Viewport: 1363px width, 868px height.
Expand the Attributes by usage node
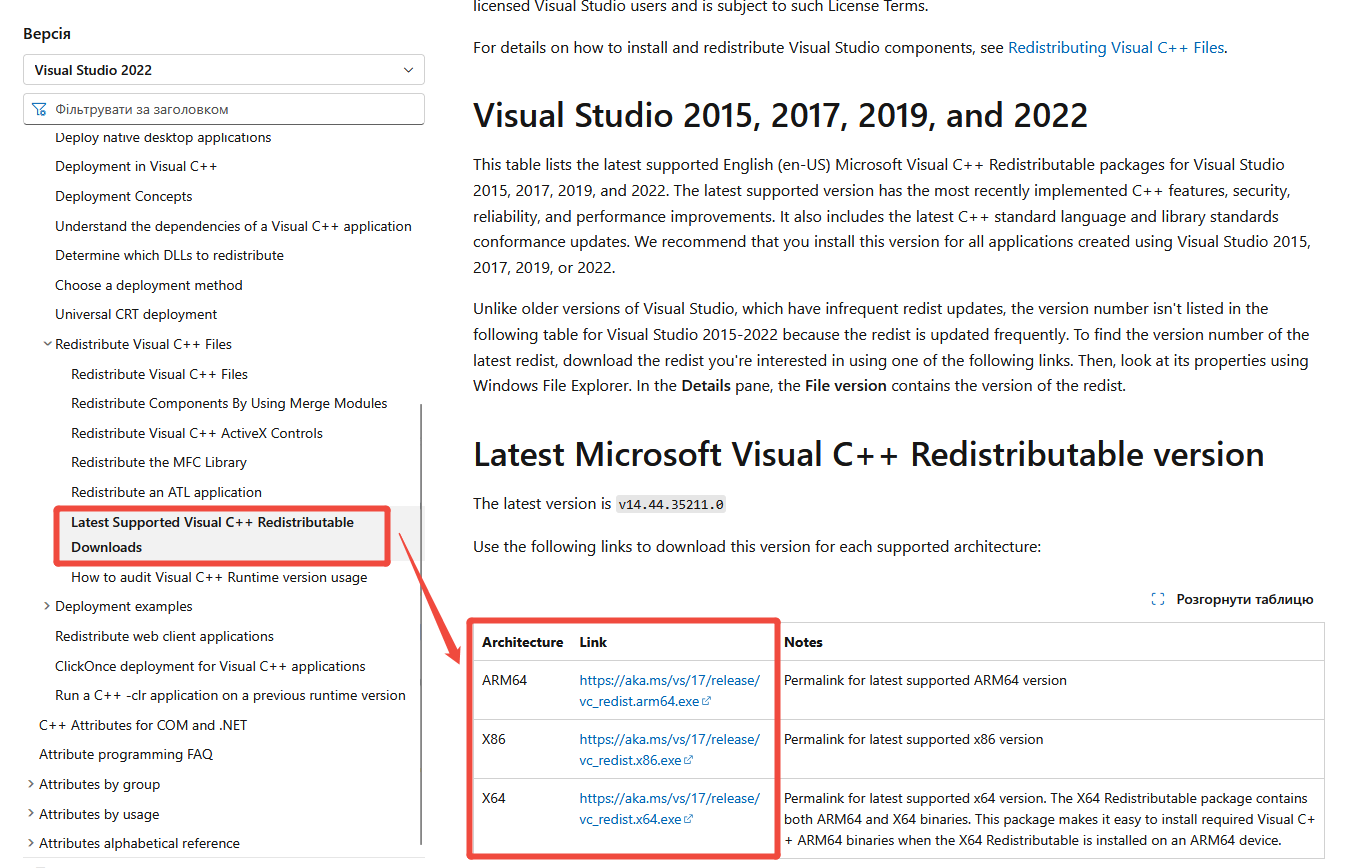31,814
